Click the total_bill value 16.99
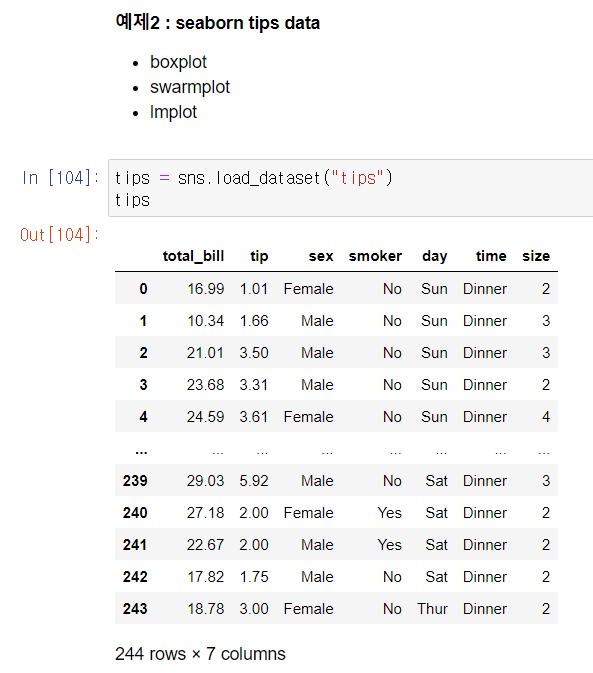The height and width of the screenshot is (673, 593). tap(206, 289)
